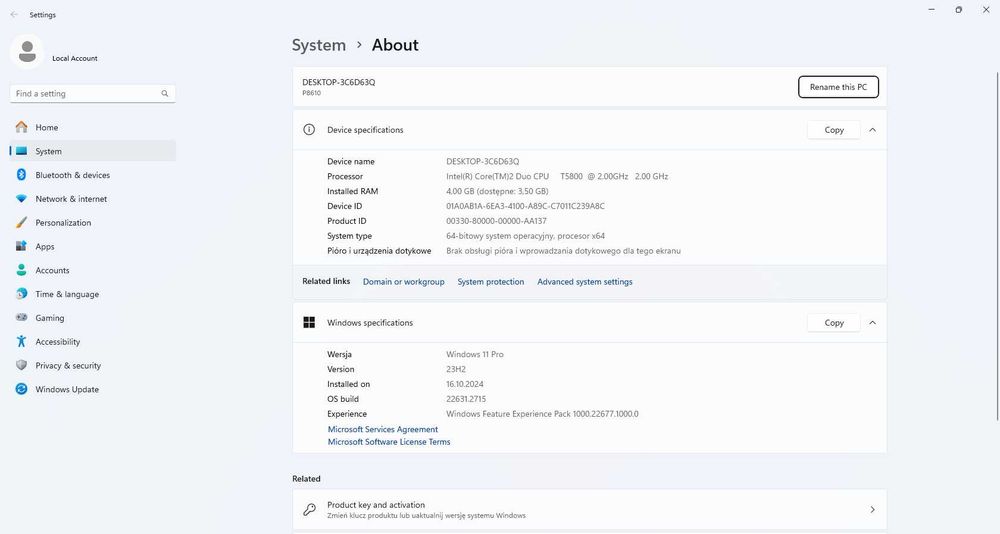Image resolution: width=1000 pixels, height=534 pixels.
Task: Click the Accessibility figure icon
Action: [x=21, y=342]
